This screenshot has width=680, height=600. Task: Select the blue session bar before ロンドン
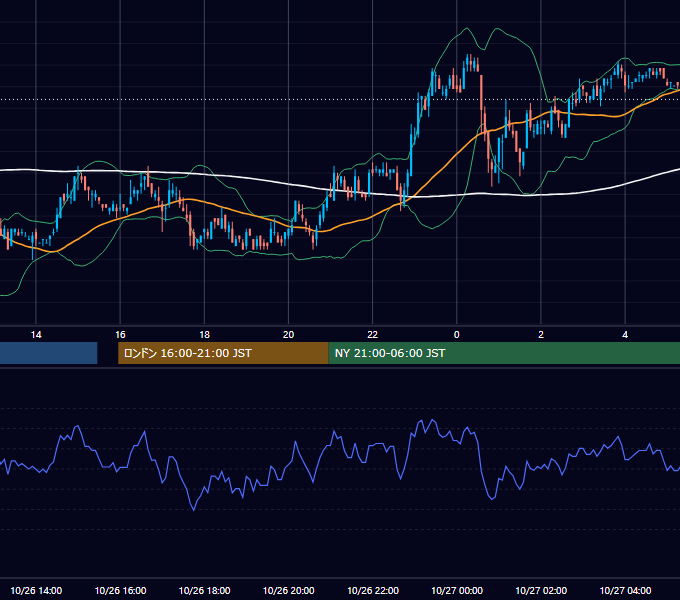point(49,353)
